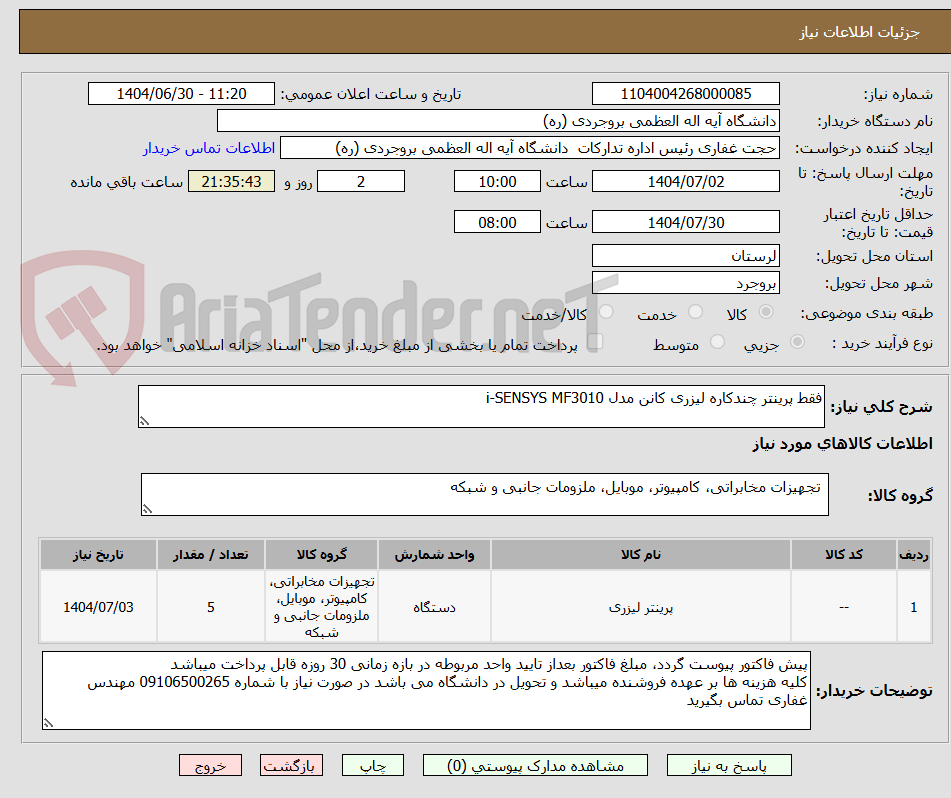Image resolution: width=951 pixels, height=798 pixels.
Task: Click the پاسخ به نیاز button
Action: 729,765
